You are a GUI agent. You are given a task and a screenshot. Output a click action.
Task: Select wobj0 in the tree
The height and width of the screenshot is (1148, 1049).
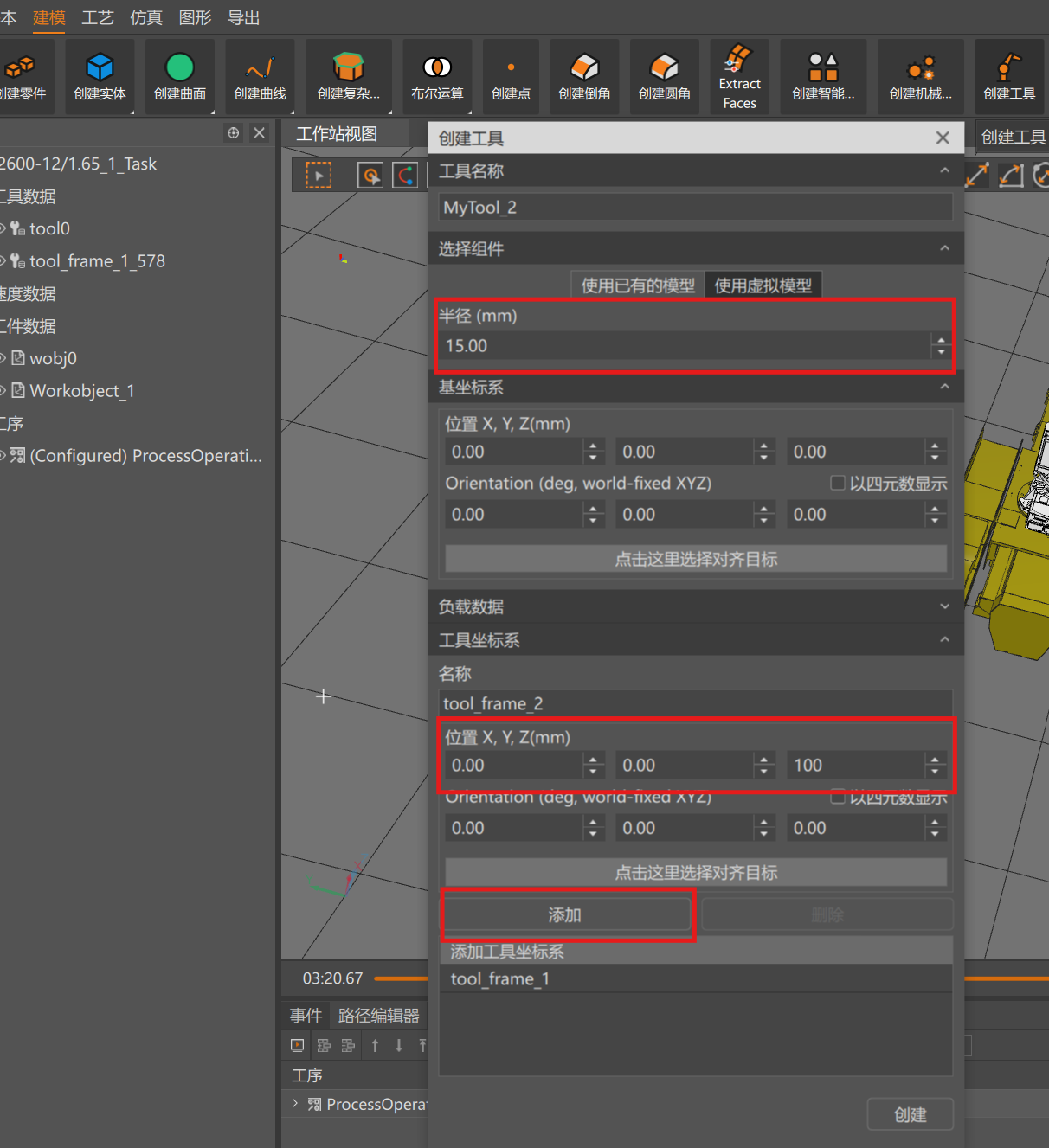coord(53,358)
